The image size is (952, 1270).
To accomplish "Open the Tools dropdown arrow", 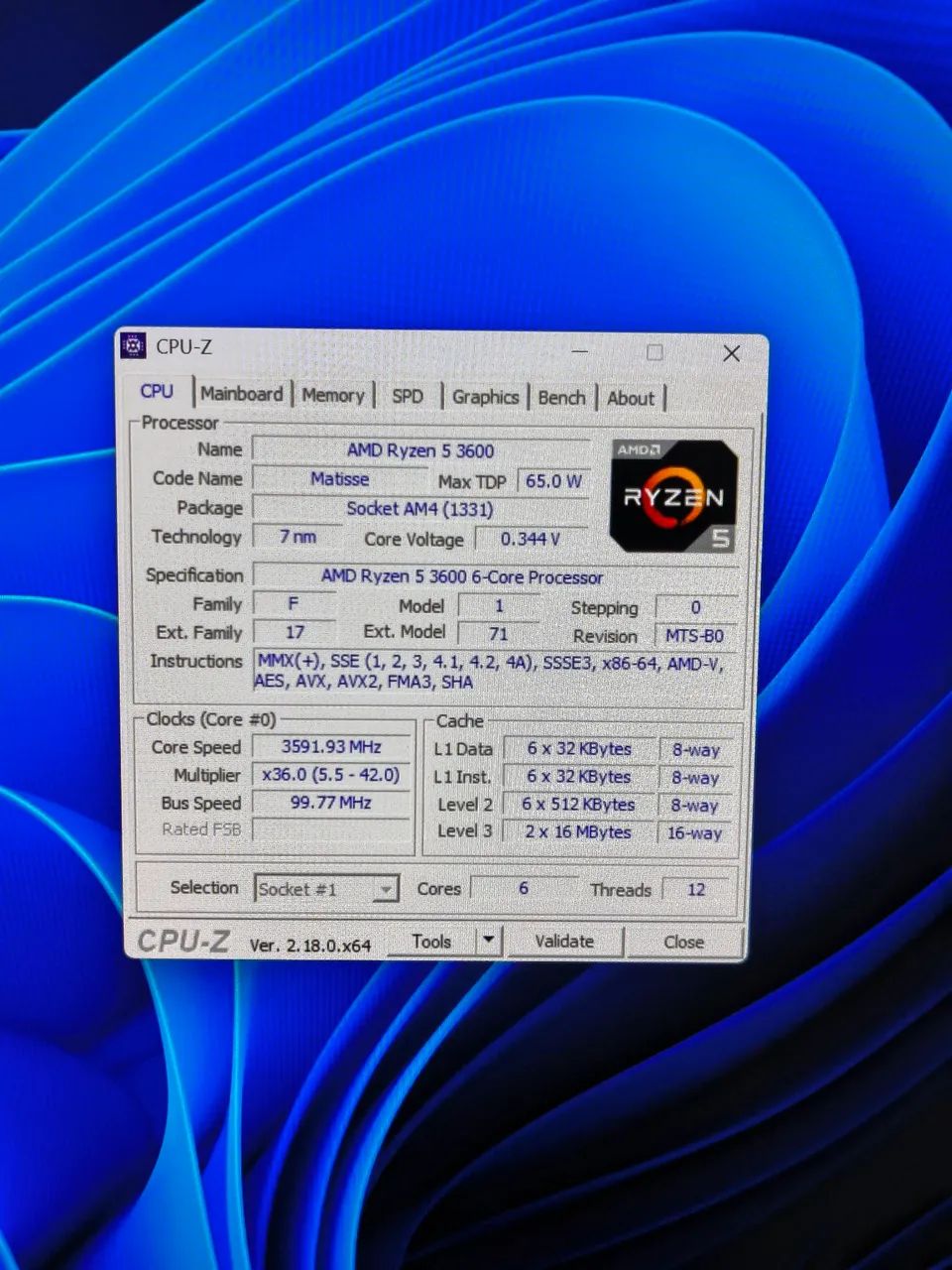I will pyautogui.click(x=489, y=941).
